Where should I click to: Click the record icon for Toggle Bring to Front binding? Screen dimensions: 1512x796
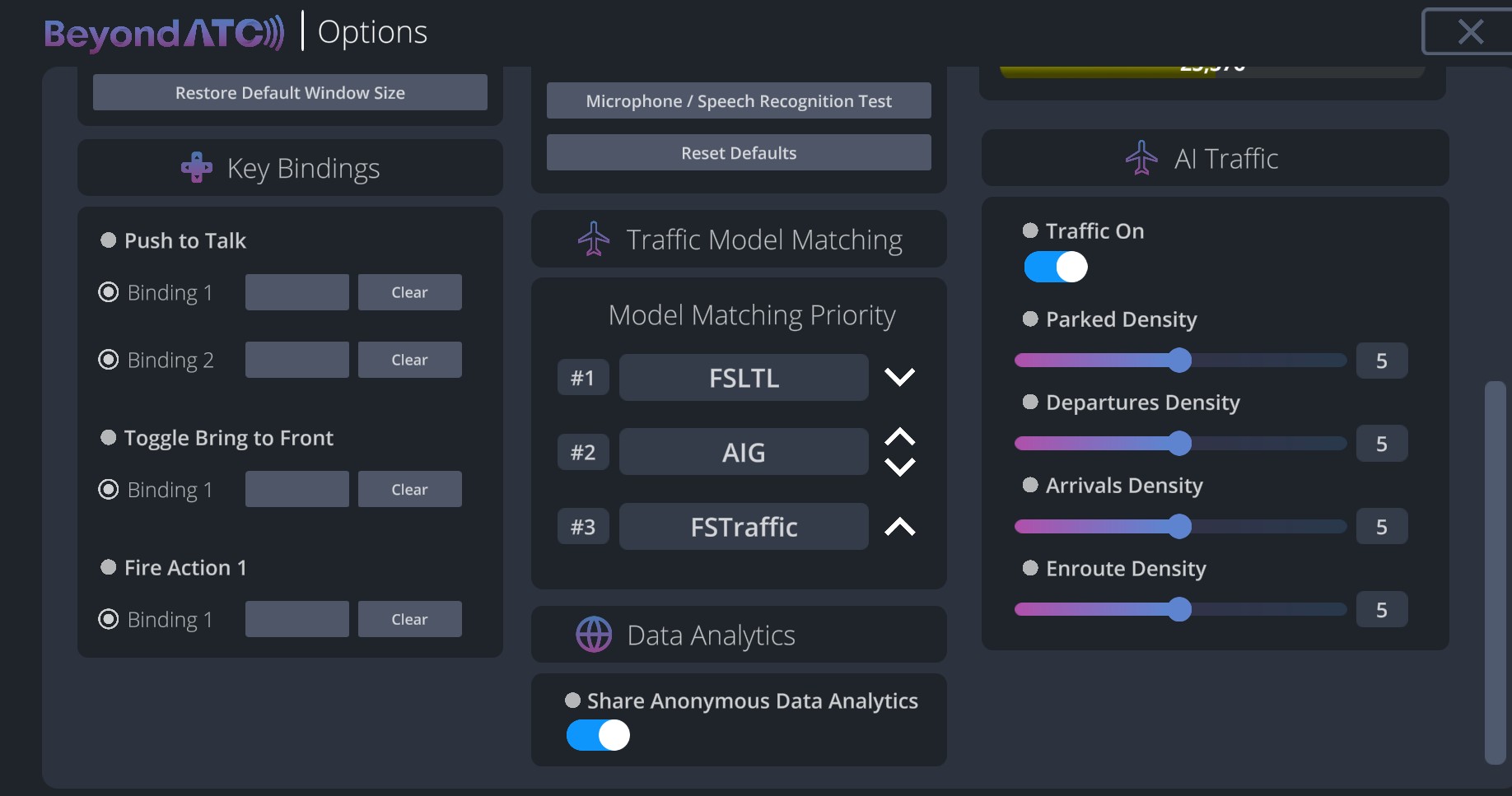point(108,490)
